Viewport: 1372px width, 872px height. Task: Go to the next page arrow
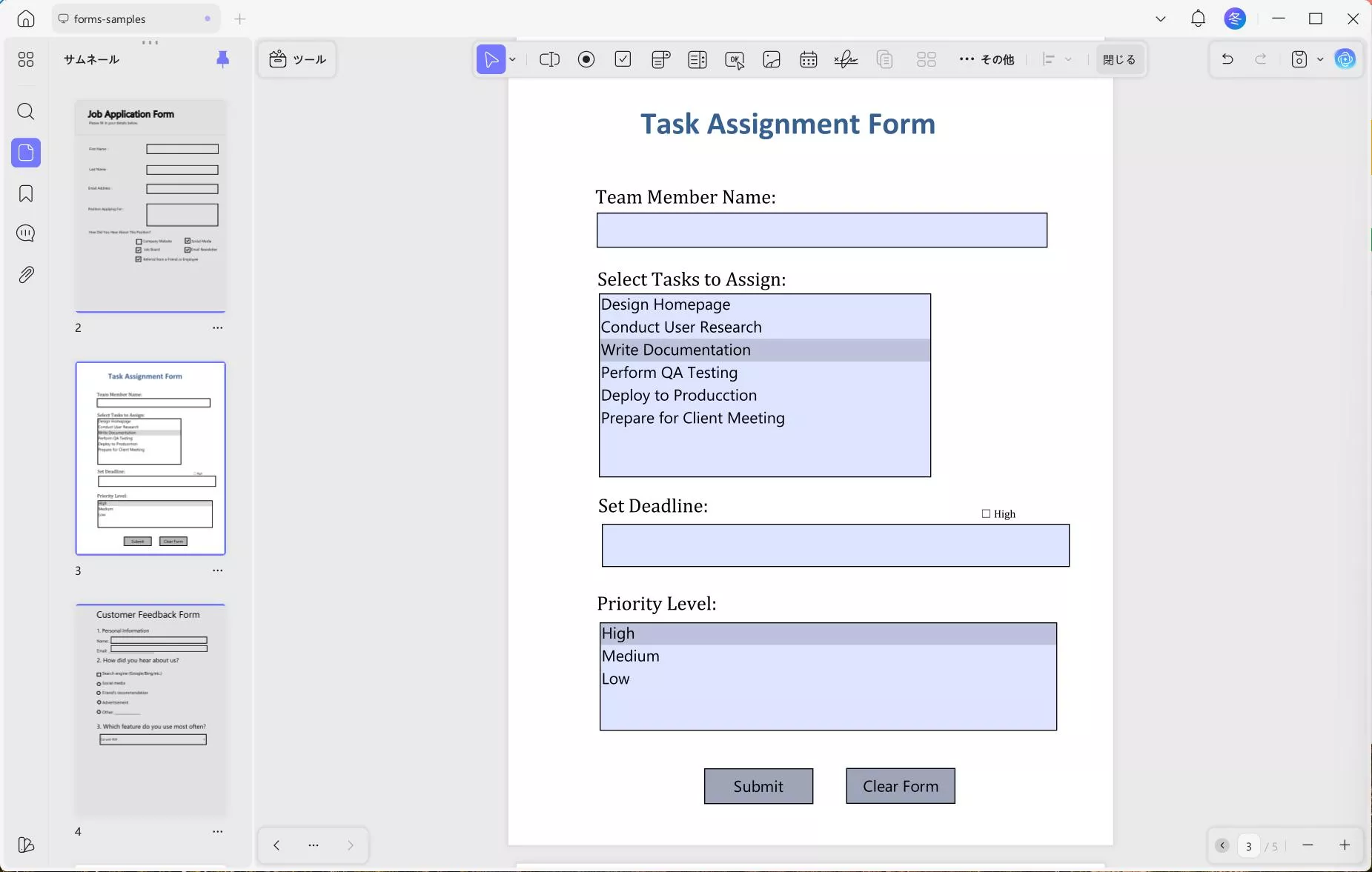351,845
